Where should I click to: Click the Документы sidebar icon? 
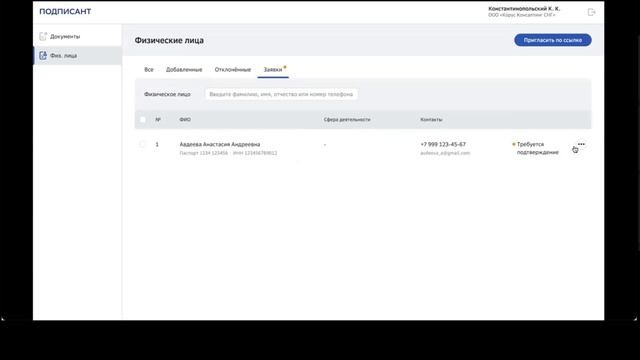[43, 36]
